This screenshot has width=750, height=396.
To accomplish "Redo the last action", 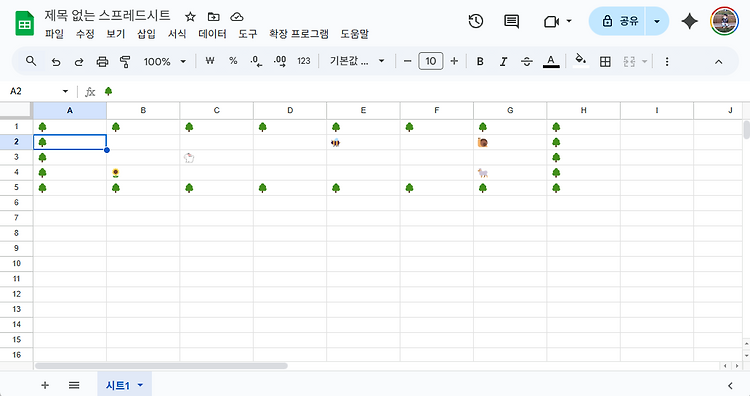I will pyautogui.click(x=79, y=61).
